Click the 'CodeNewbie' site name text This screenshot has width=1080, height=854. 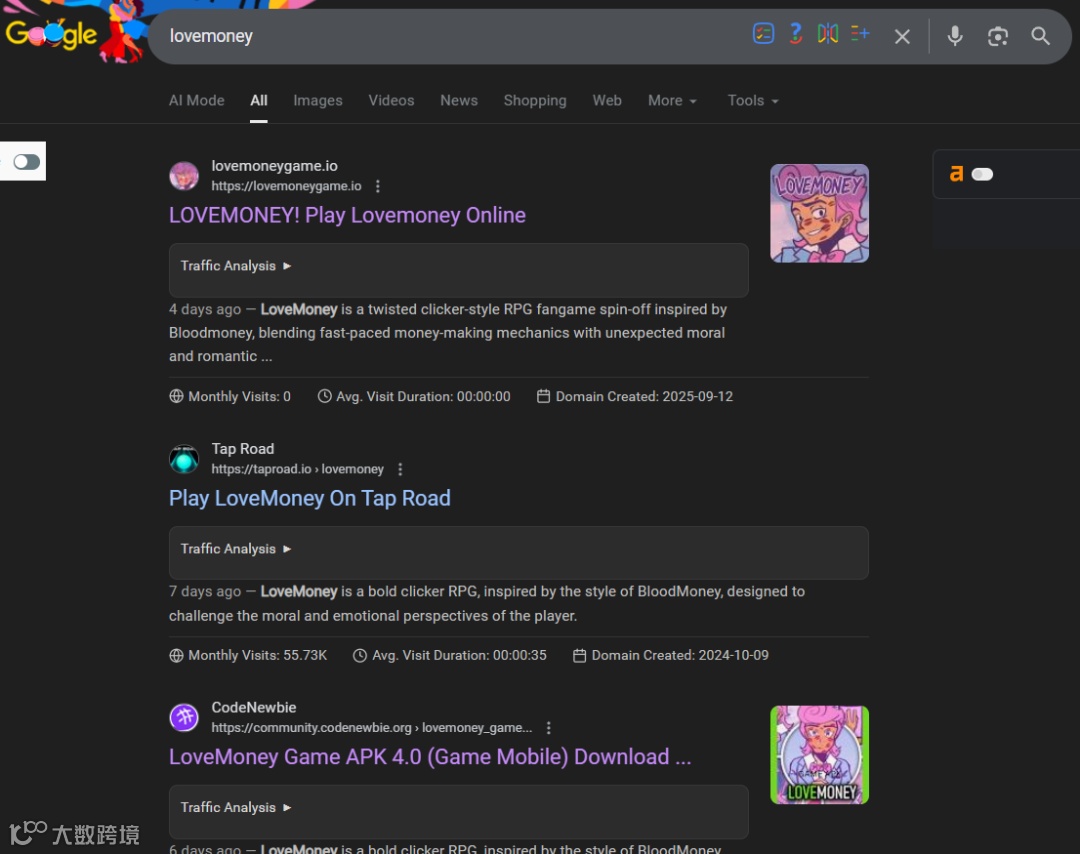pos(253,707)
